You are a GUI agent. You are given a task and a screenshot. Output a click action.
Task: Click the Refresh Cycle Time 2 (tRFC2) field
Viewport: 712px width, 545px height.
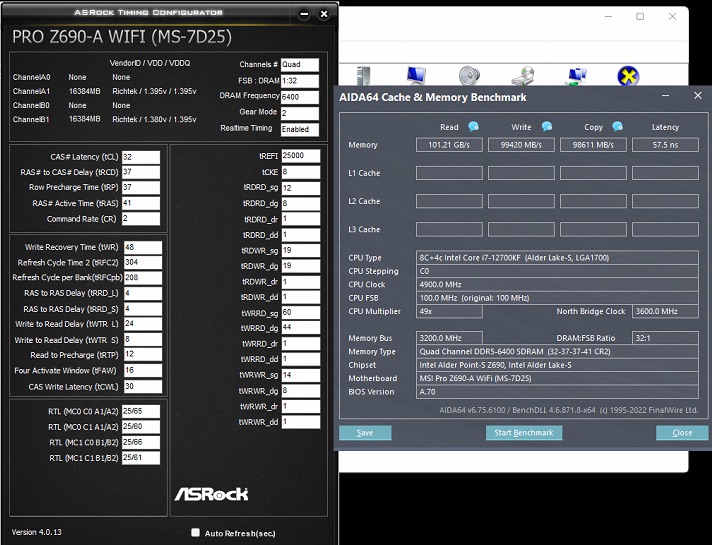coord(143,263)
